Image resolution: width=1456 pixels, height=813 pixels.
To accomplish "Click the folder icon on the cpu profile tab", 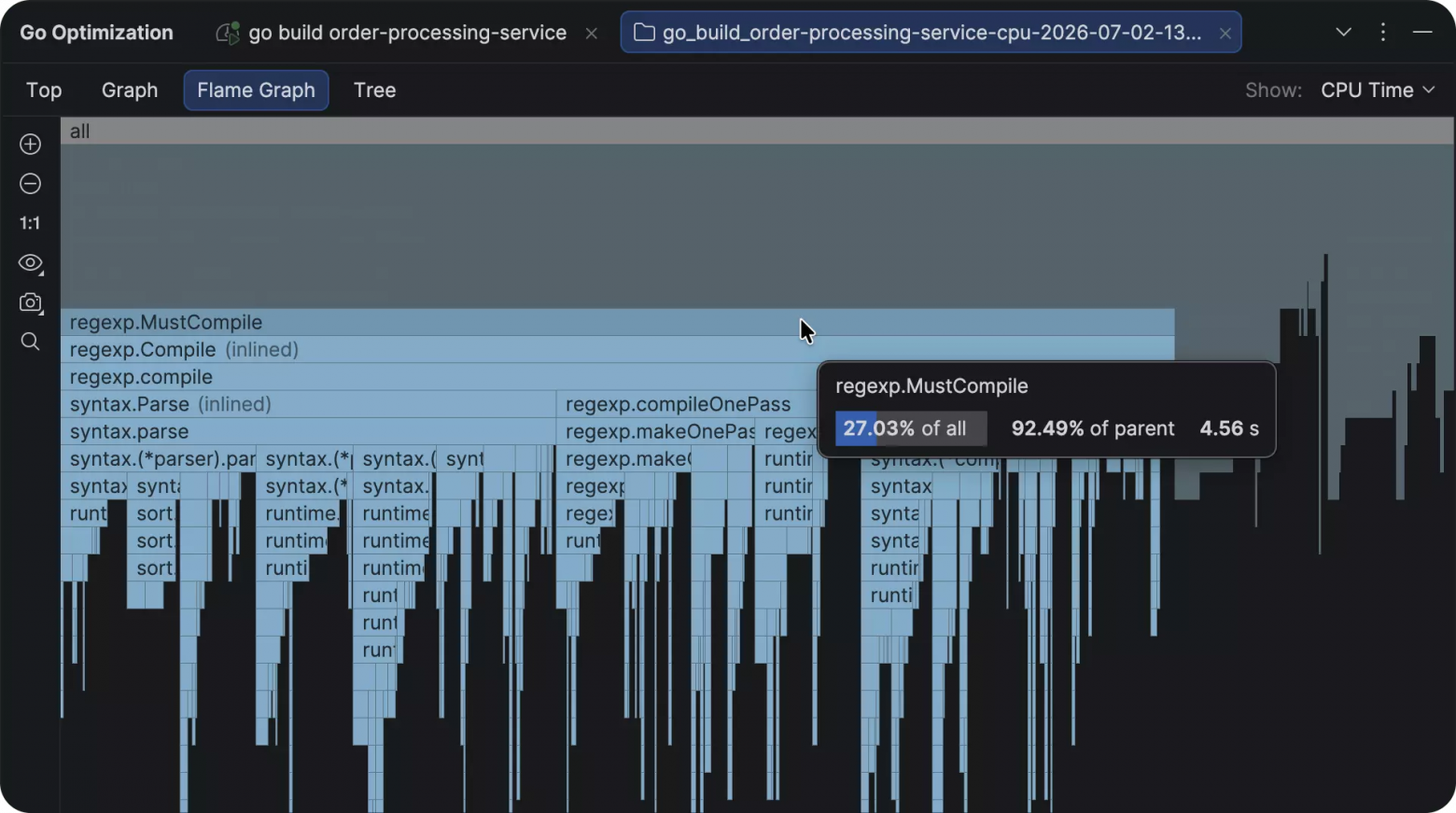I will point(644,33).
